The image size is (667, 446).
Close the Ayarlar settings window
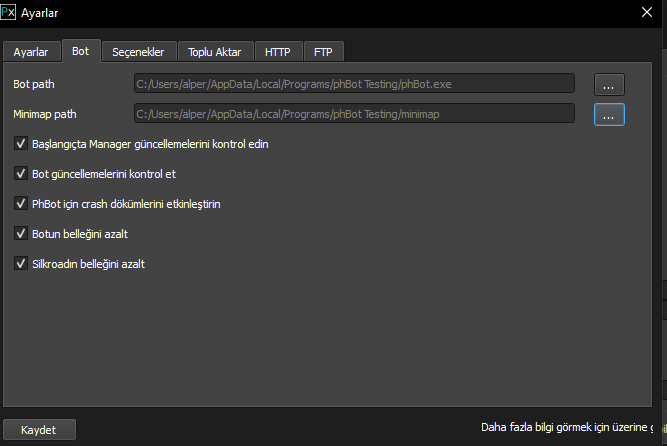(646, 13)
